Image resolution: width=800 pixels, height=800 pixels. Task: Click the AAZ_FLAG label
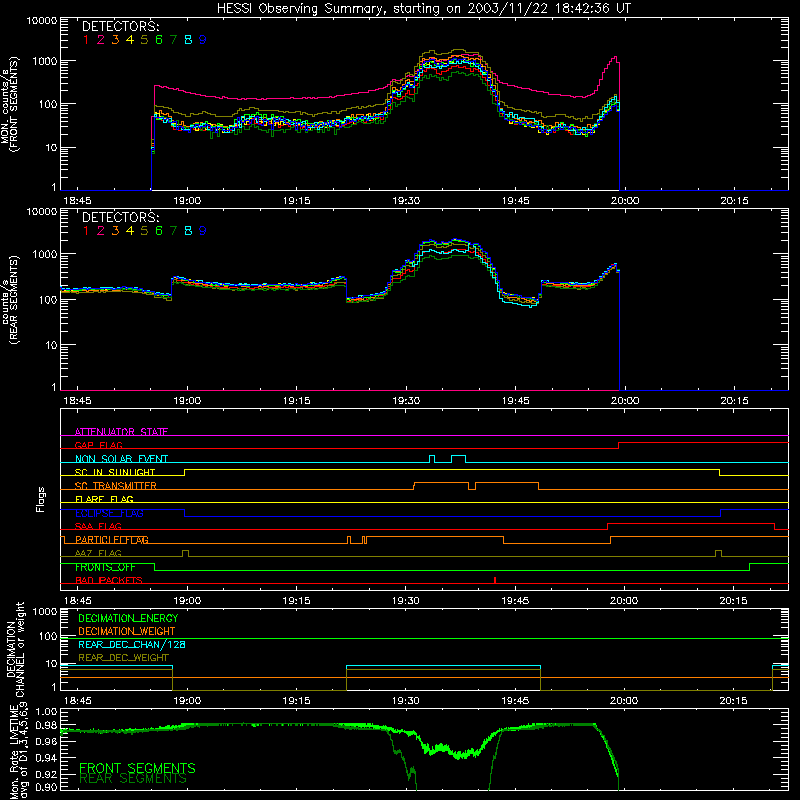click(98, 553)
